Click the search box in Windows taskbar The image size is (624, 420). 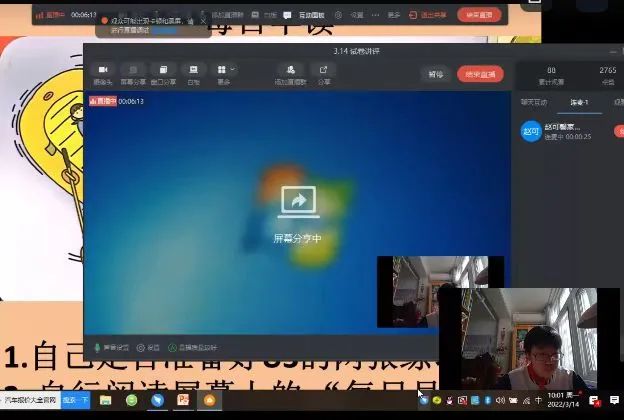point(30,400)
